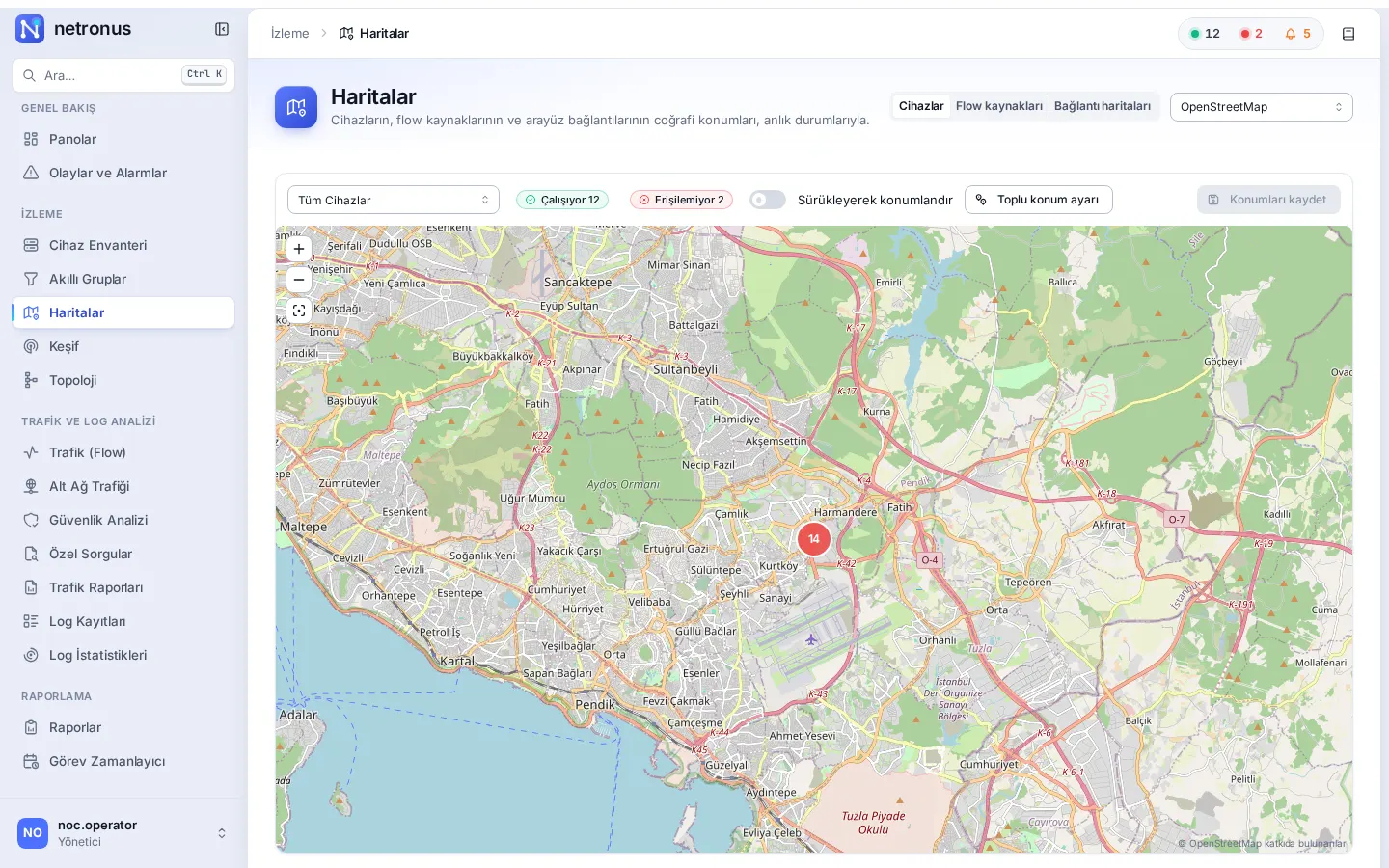The width and height of the screenshot is (1389, 868).
Task: Open the OpenStreetMap layer dropdown
Action: [x=1262, y=107]
